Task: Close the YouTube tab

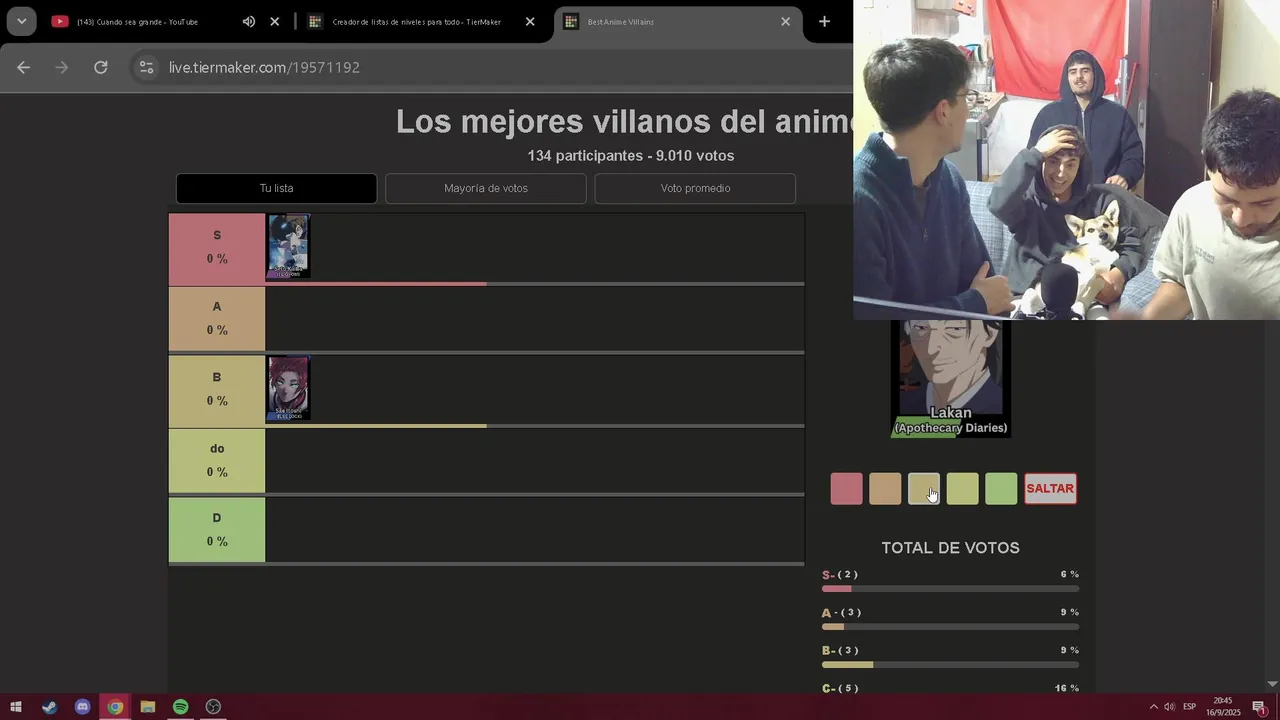Action: tap(275, 22)
